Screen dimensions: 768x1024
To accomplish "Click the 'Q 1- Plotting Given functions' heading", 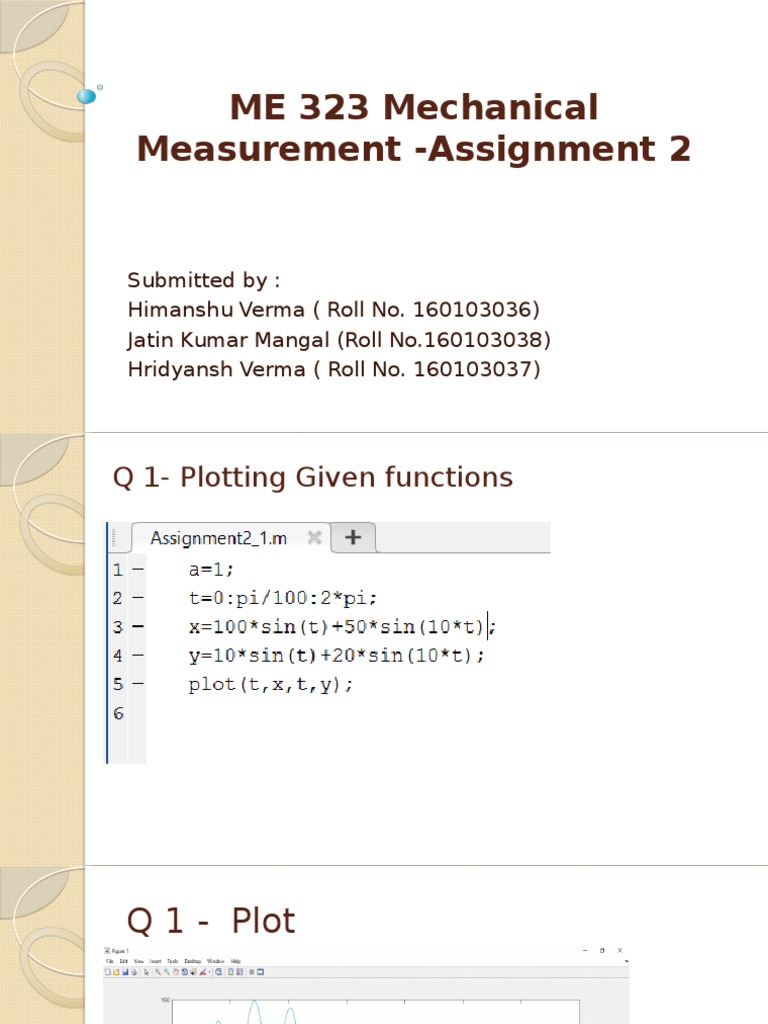I will point(312,477).
